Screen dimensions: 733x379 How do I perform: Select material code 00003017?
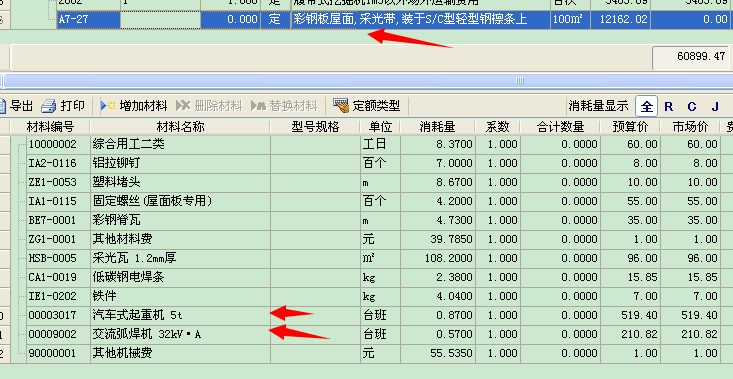tap(52, 315)
